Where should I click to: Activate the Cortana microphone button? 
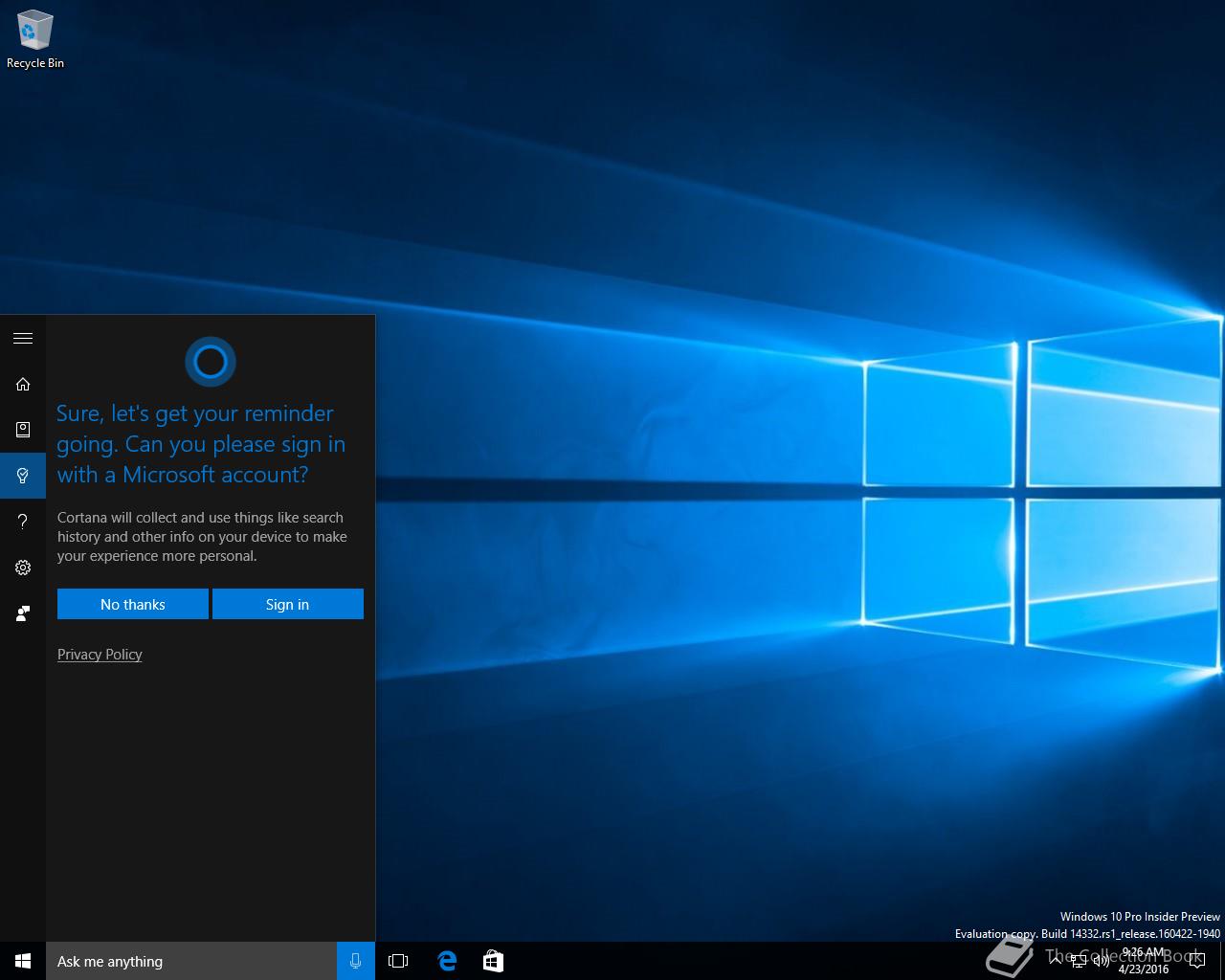[356, 961]
